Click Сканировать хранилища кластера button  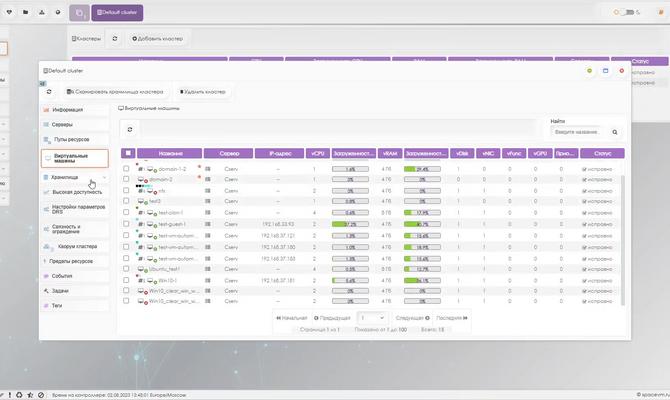coord(115,92)
